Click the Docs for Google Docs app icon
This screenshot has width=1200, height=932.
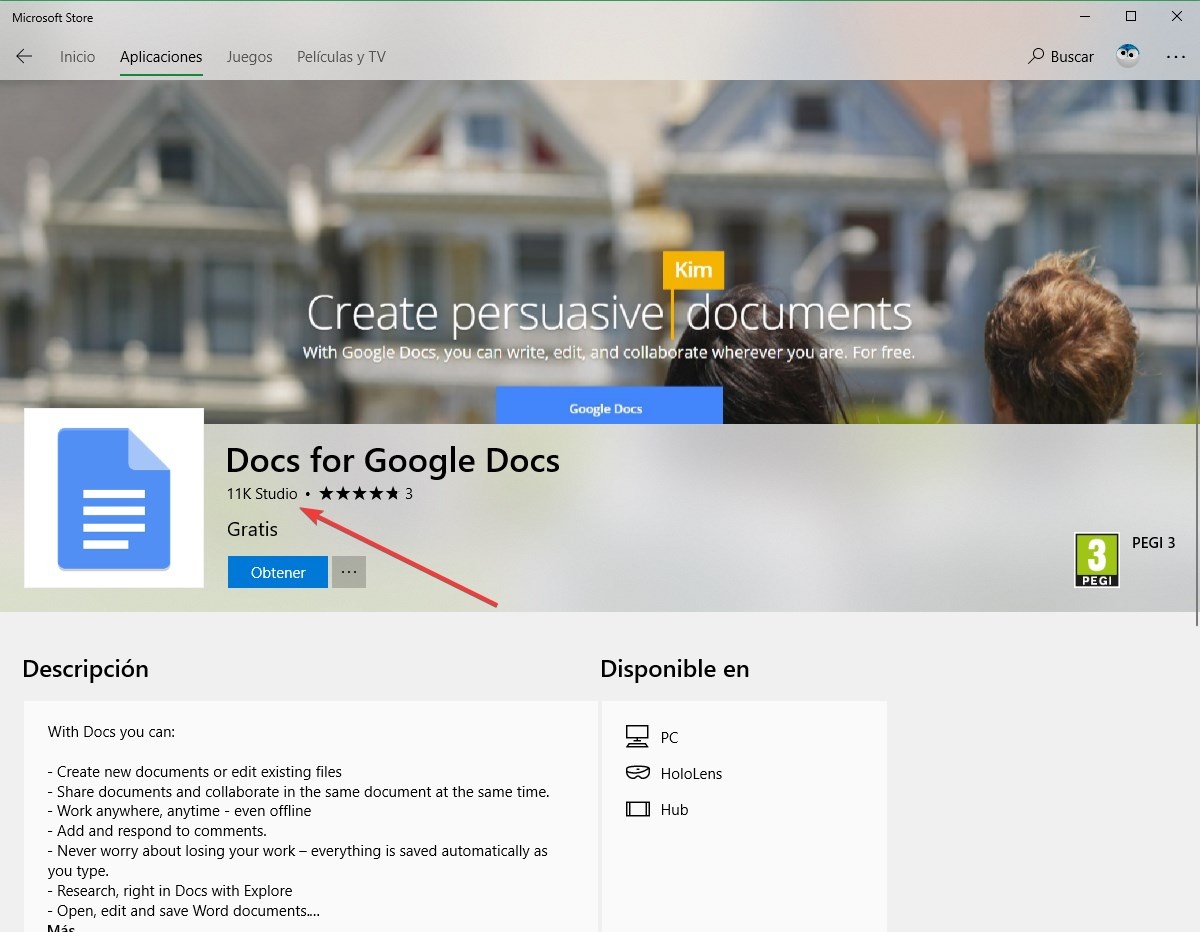coord(114,498)
